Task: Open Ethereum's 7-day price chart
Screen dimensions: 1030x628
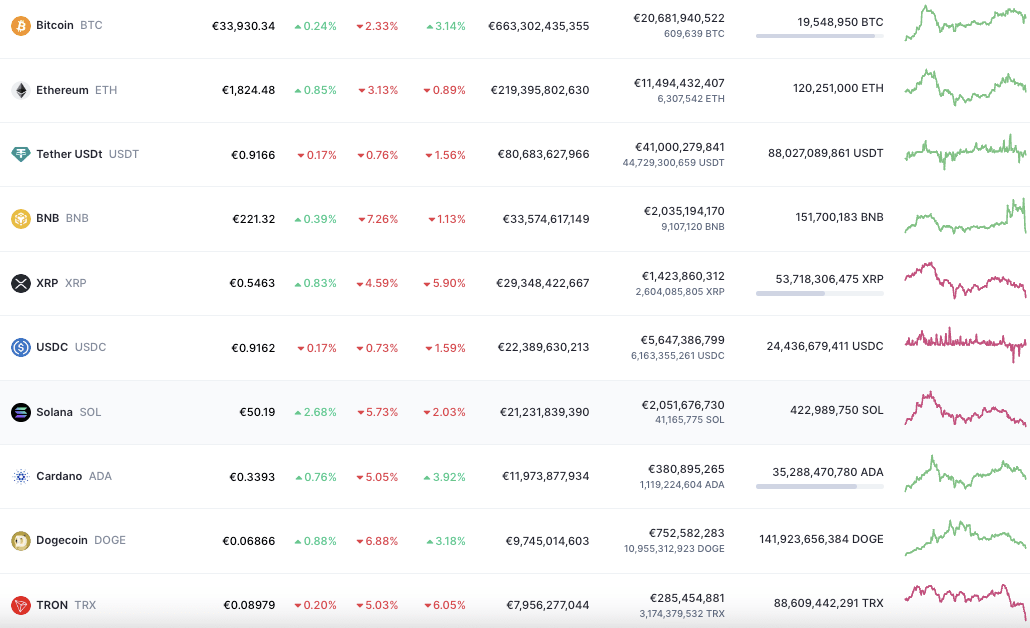Action: pyautogui.click(x=965, y=87)
